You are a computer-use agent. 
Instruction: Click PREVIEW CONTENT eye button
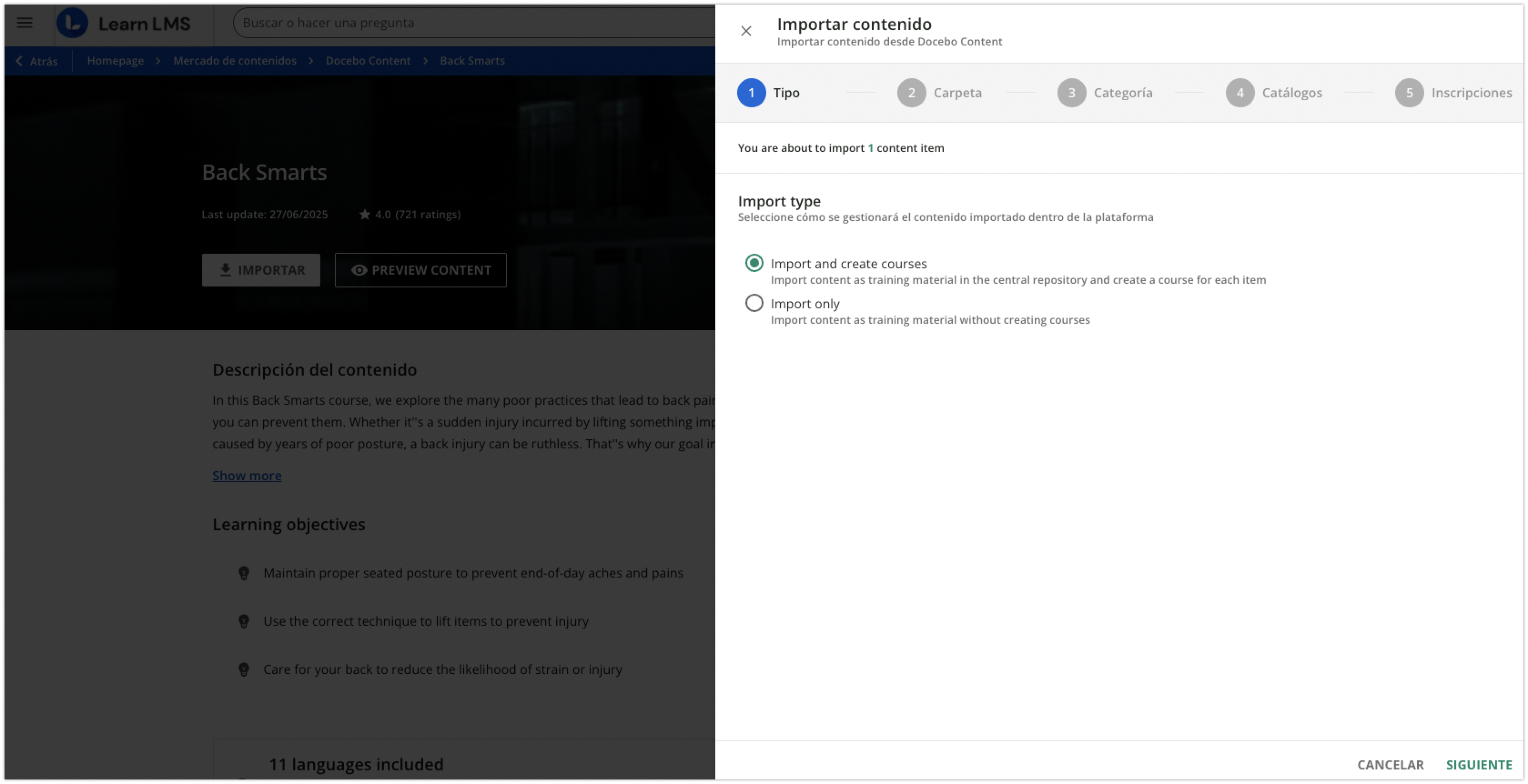(x=420, y=270)
